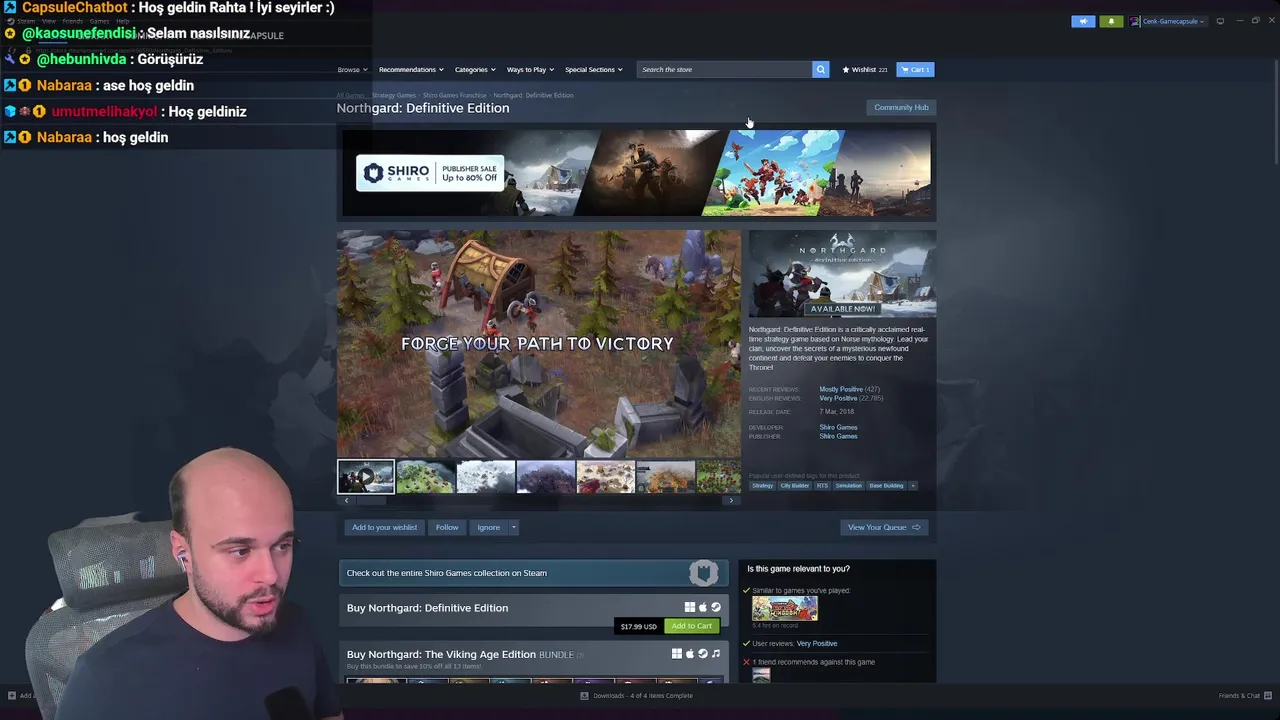
Task: Open the Wishlist star link
Action: pyautogui.click(x=865, y=69)
